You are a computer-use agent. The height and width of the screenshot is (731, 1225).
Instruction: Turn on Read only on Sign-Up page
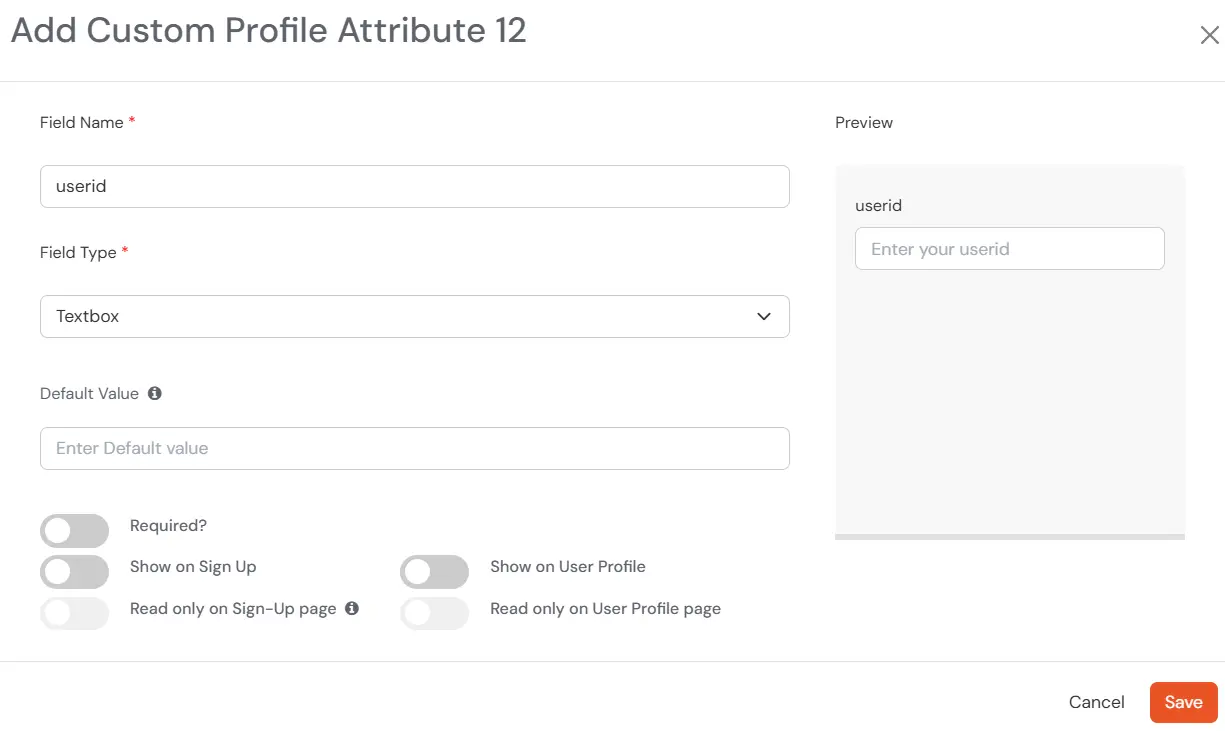[x=74, y=613]
